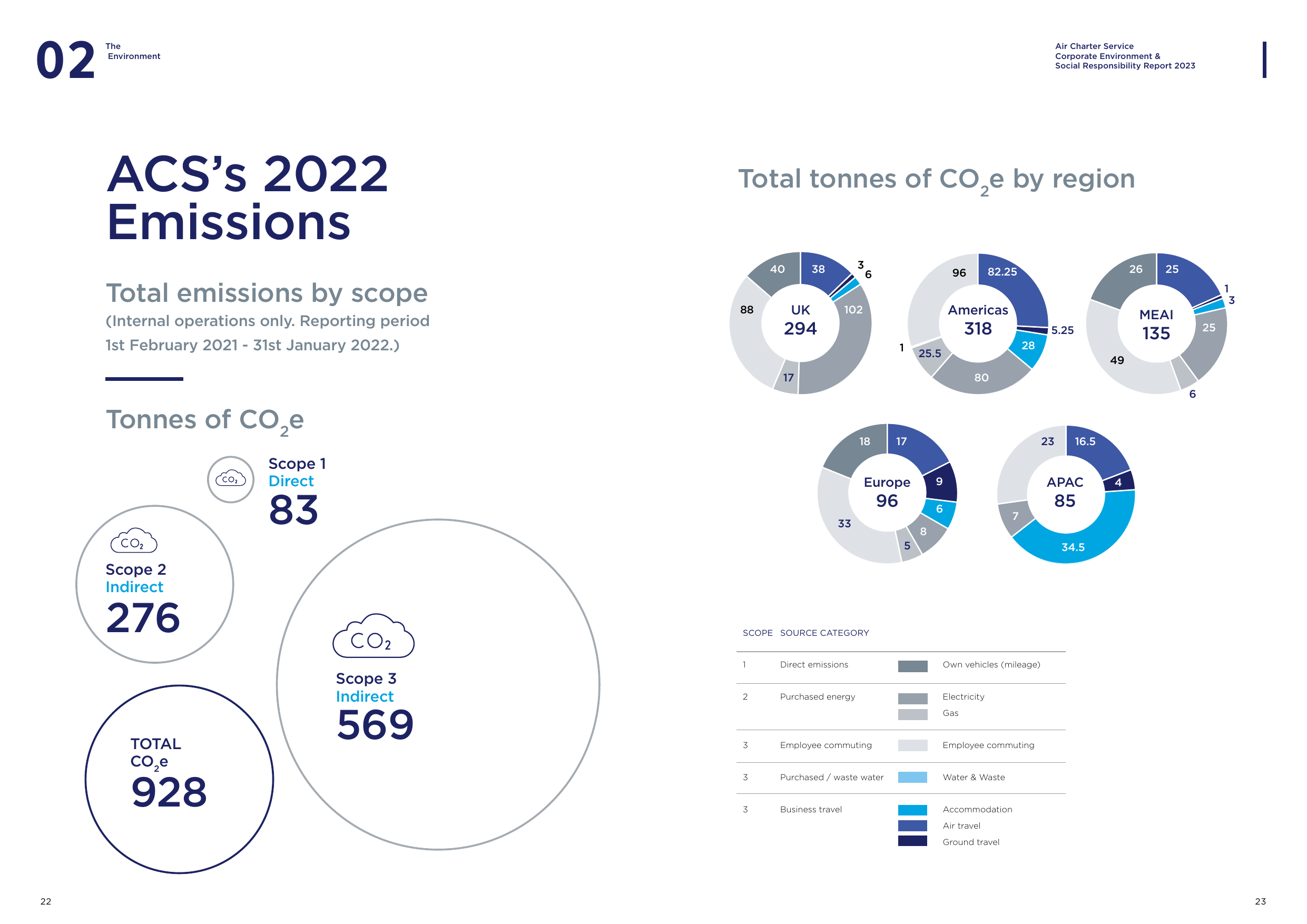Screen dimensions: 1307x924
Task: Click the 'Business travel' table row text
Action: [x=811, y=810]
